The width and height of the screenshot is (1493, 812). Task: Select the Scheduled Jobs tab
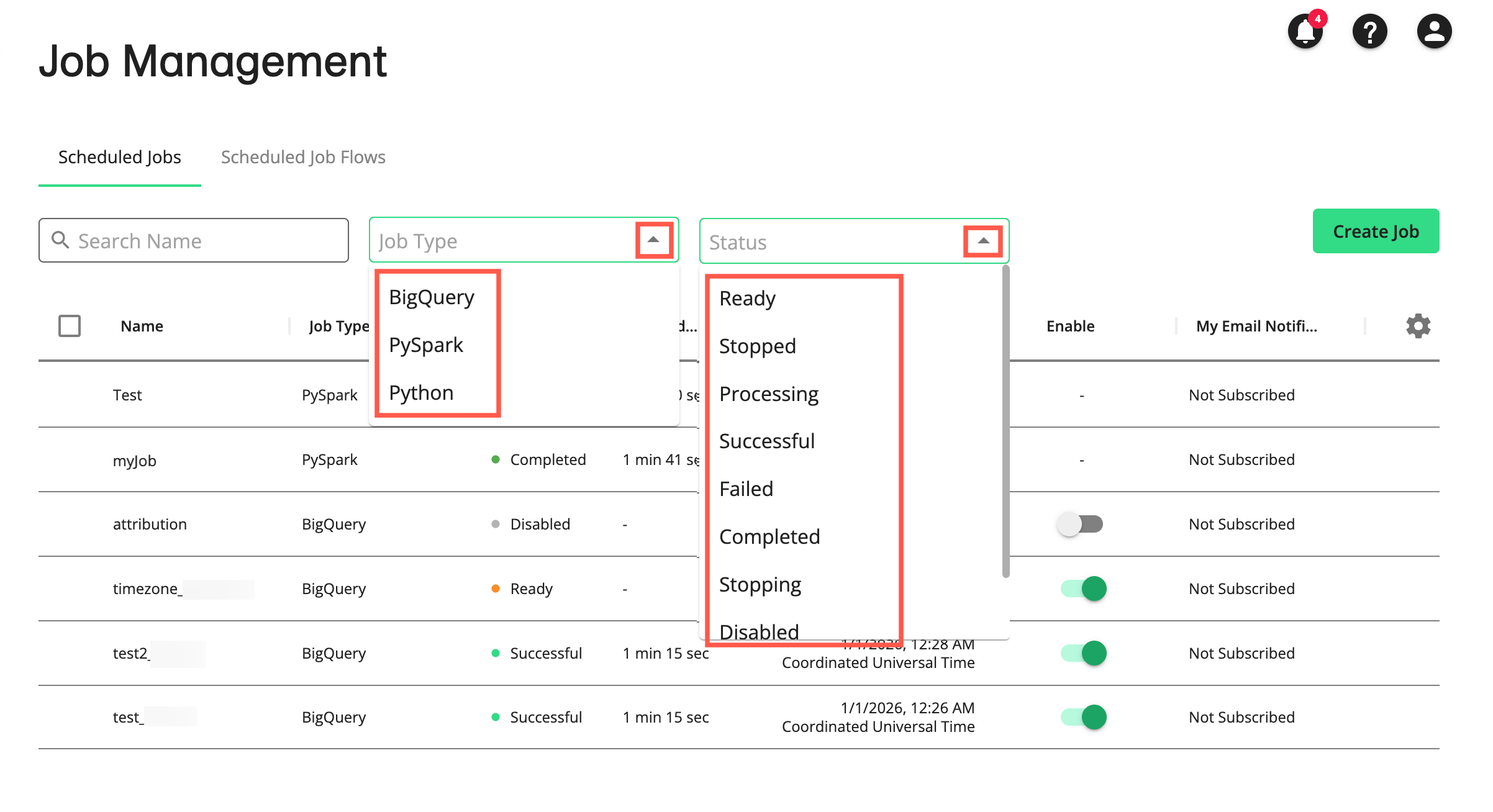[x=119, y=157]
